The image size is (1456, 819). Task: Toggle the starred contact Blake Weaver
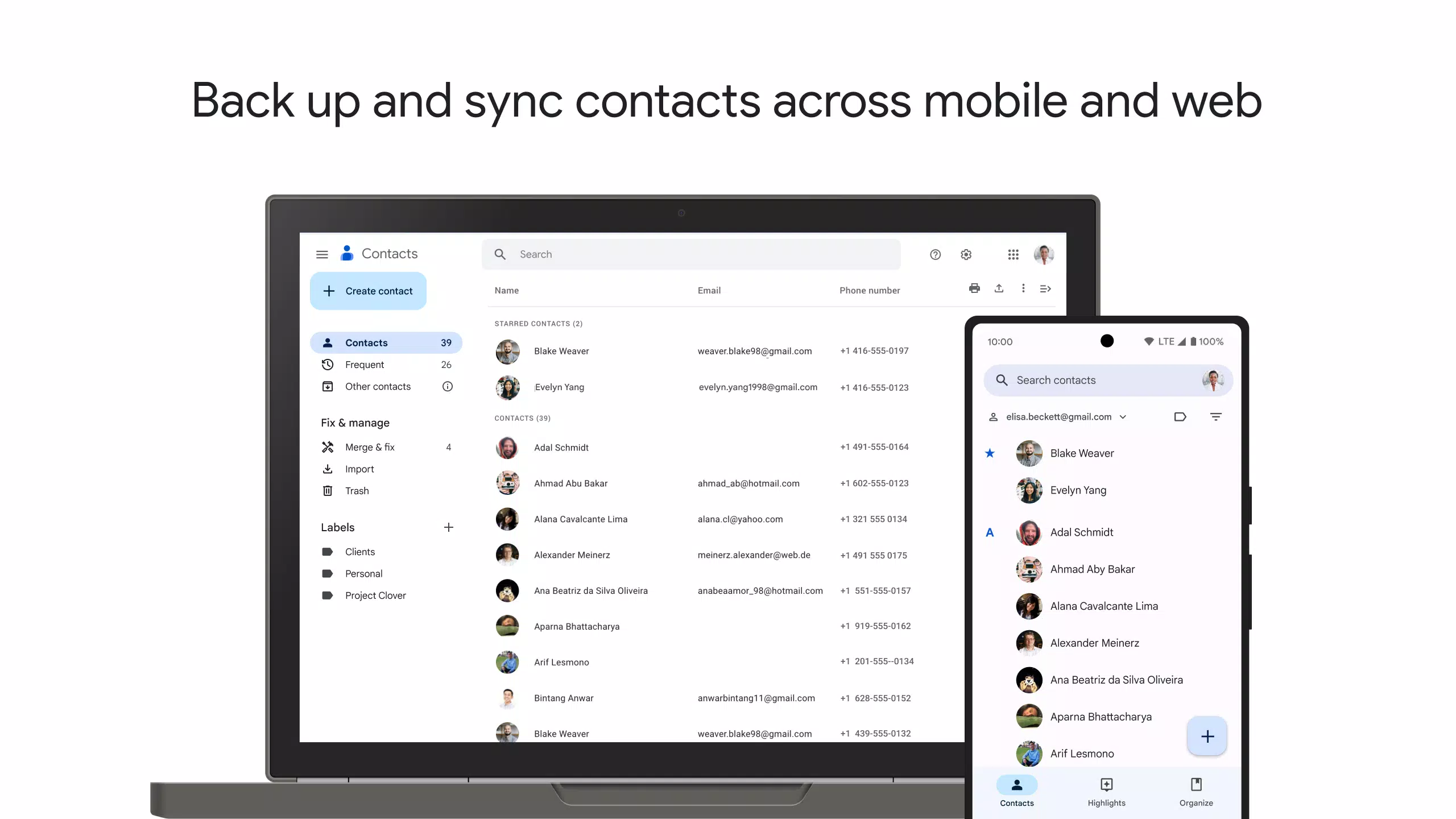pyautogui.click(x=990, y=453)
